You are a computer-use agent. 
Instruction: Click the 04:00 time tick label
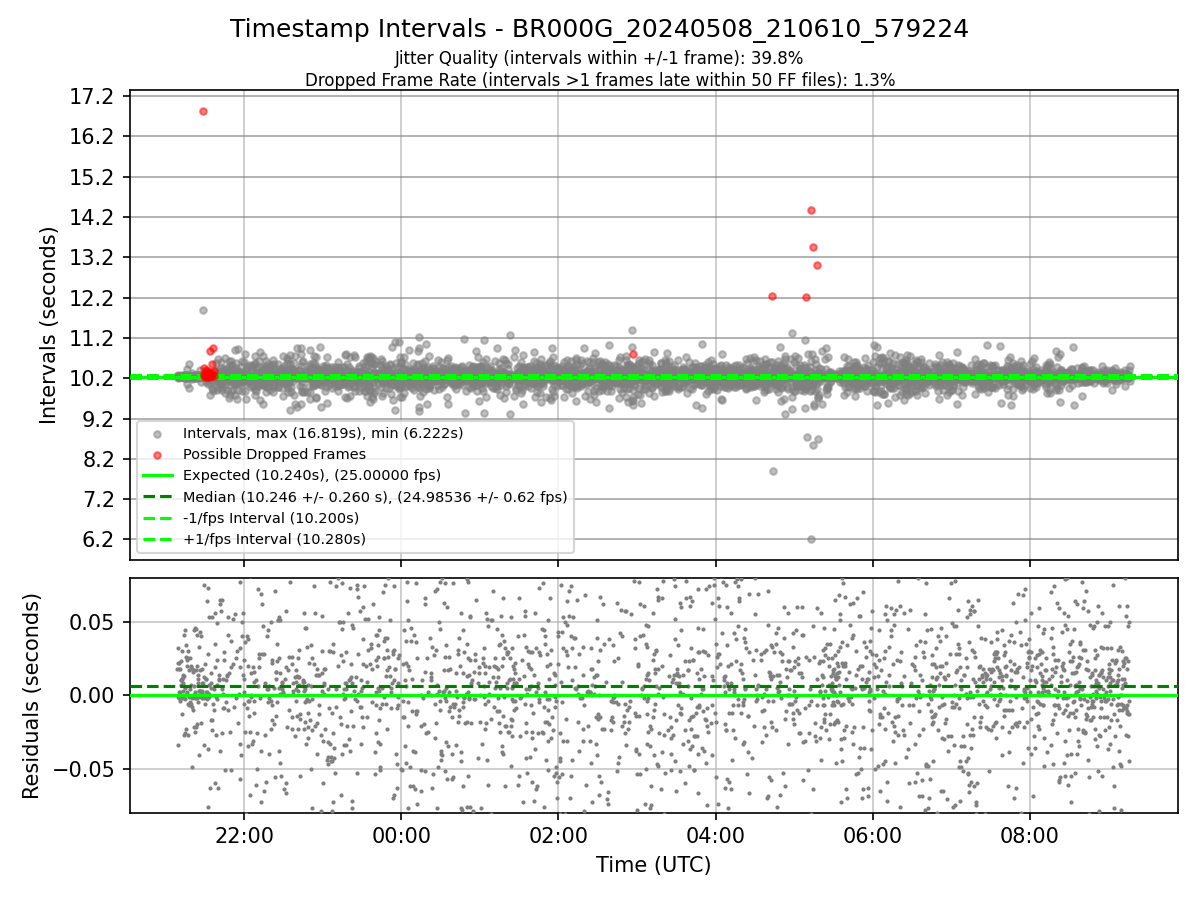[x=716, y=835]
